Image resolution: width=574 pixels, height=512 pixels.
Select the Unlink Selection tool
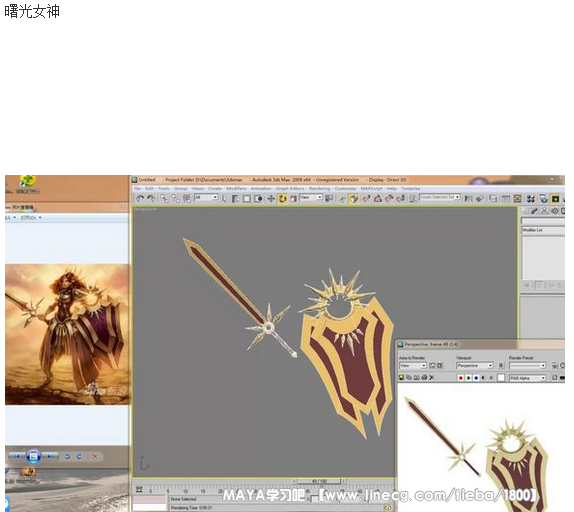tap(176, 198)
